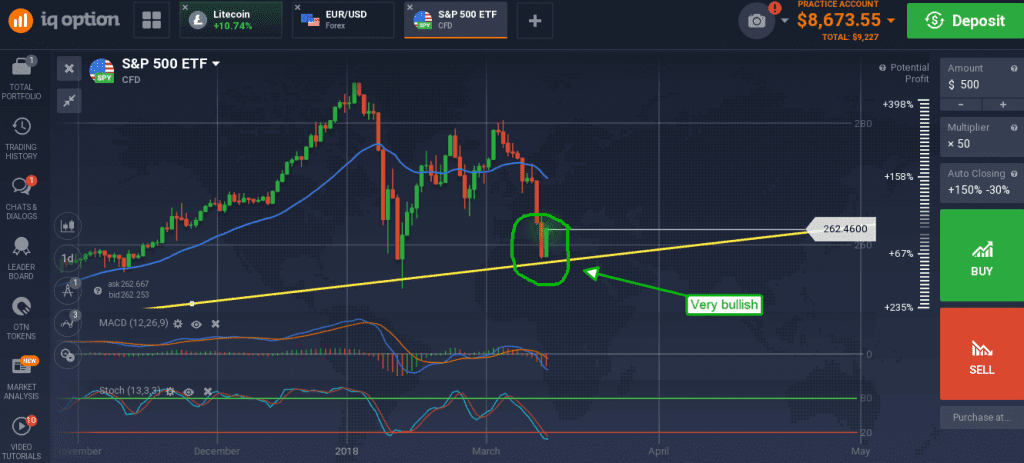Take a chart screenshot with camera icon

pyautogui.click(x=757, y=21)
